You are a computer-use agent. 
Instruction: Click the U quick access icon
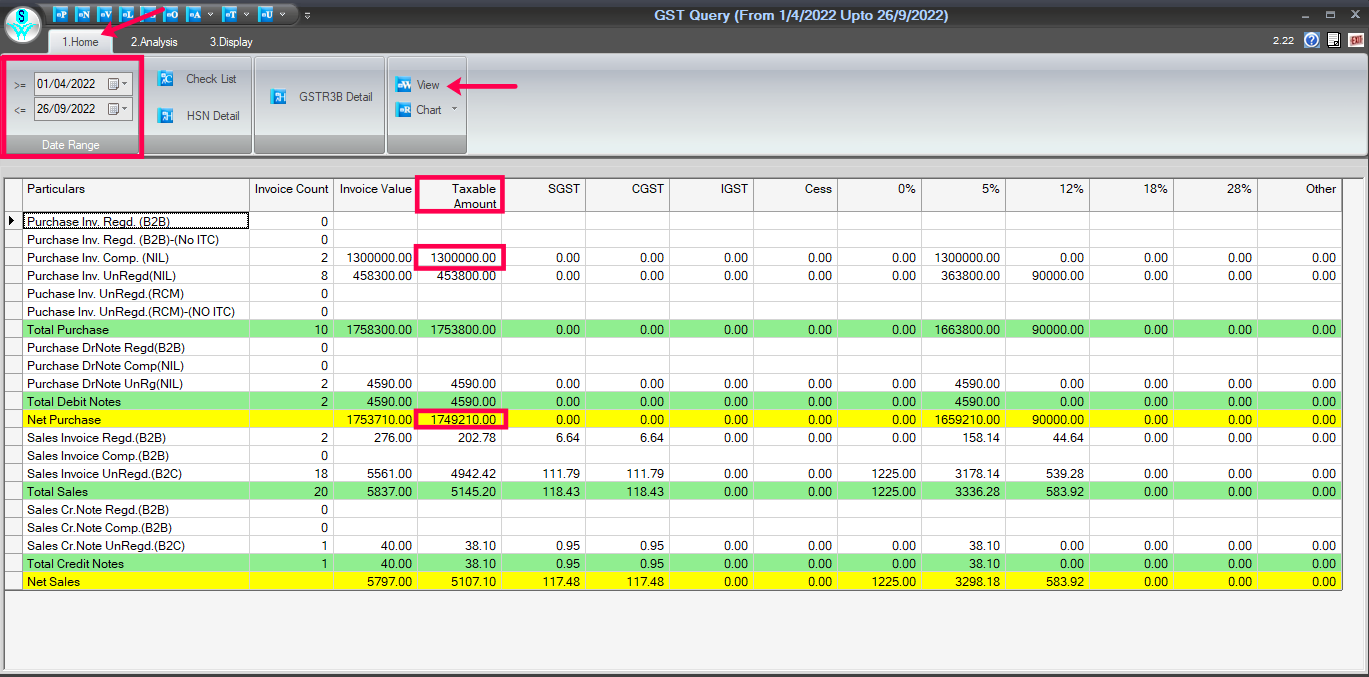266,15
